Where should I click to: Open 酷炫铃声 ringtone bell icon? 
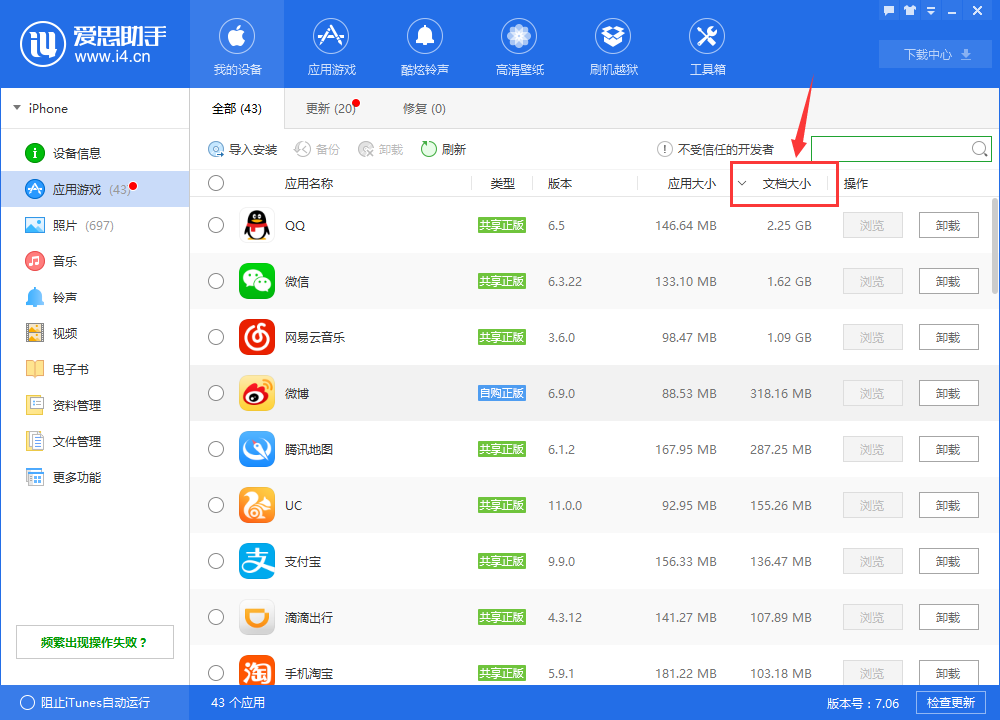click(x=424, y=38)
